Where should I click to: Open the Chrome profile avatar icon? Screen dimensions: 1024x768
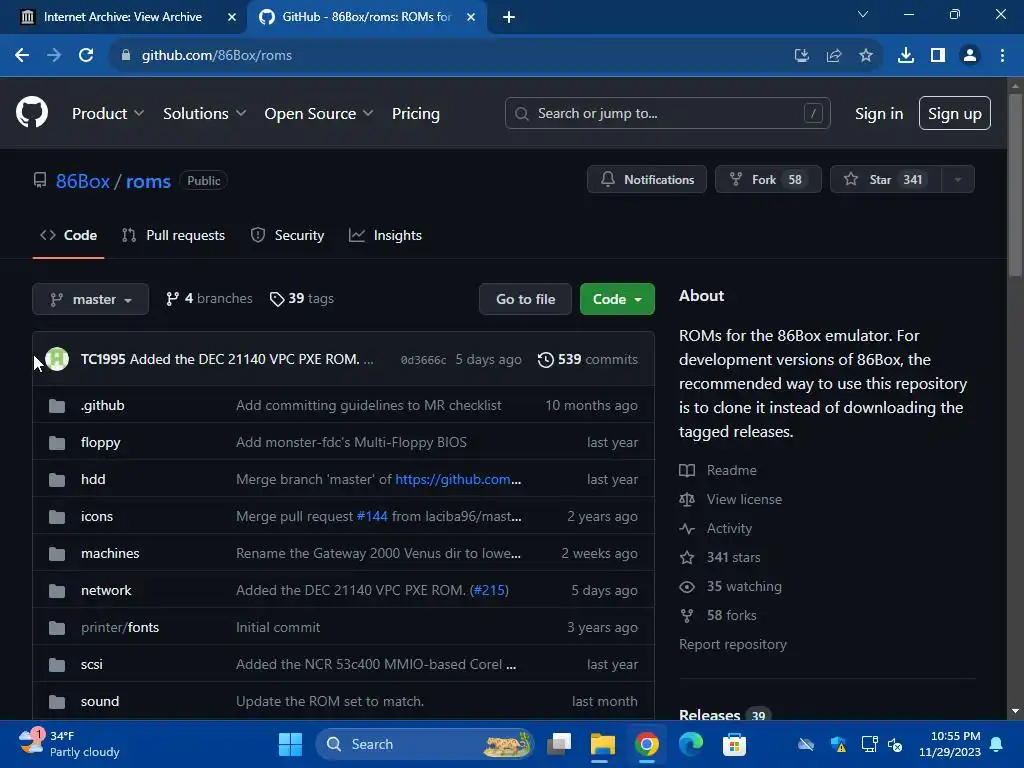point(970,56)
